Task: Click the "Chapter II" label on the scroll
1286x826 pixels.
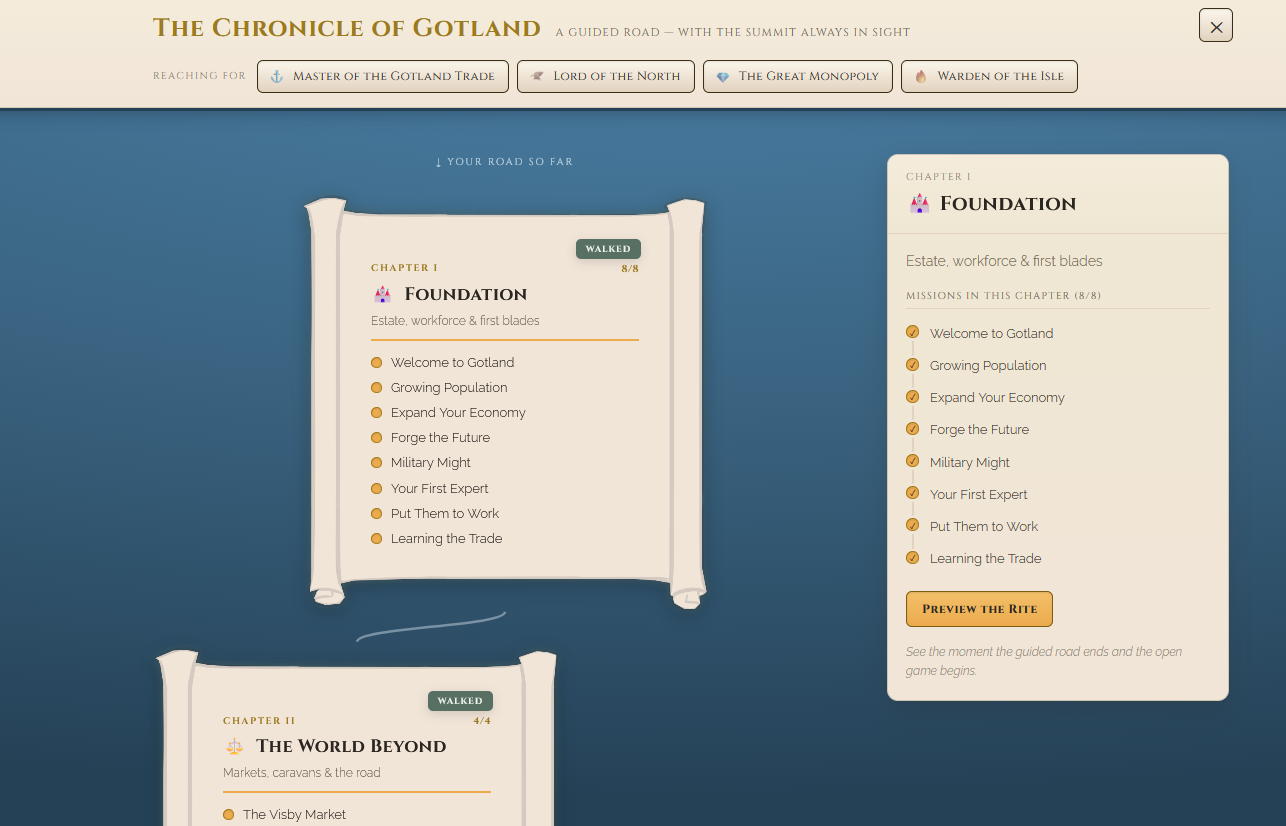Action: [259, 721]
